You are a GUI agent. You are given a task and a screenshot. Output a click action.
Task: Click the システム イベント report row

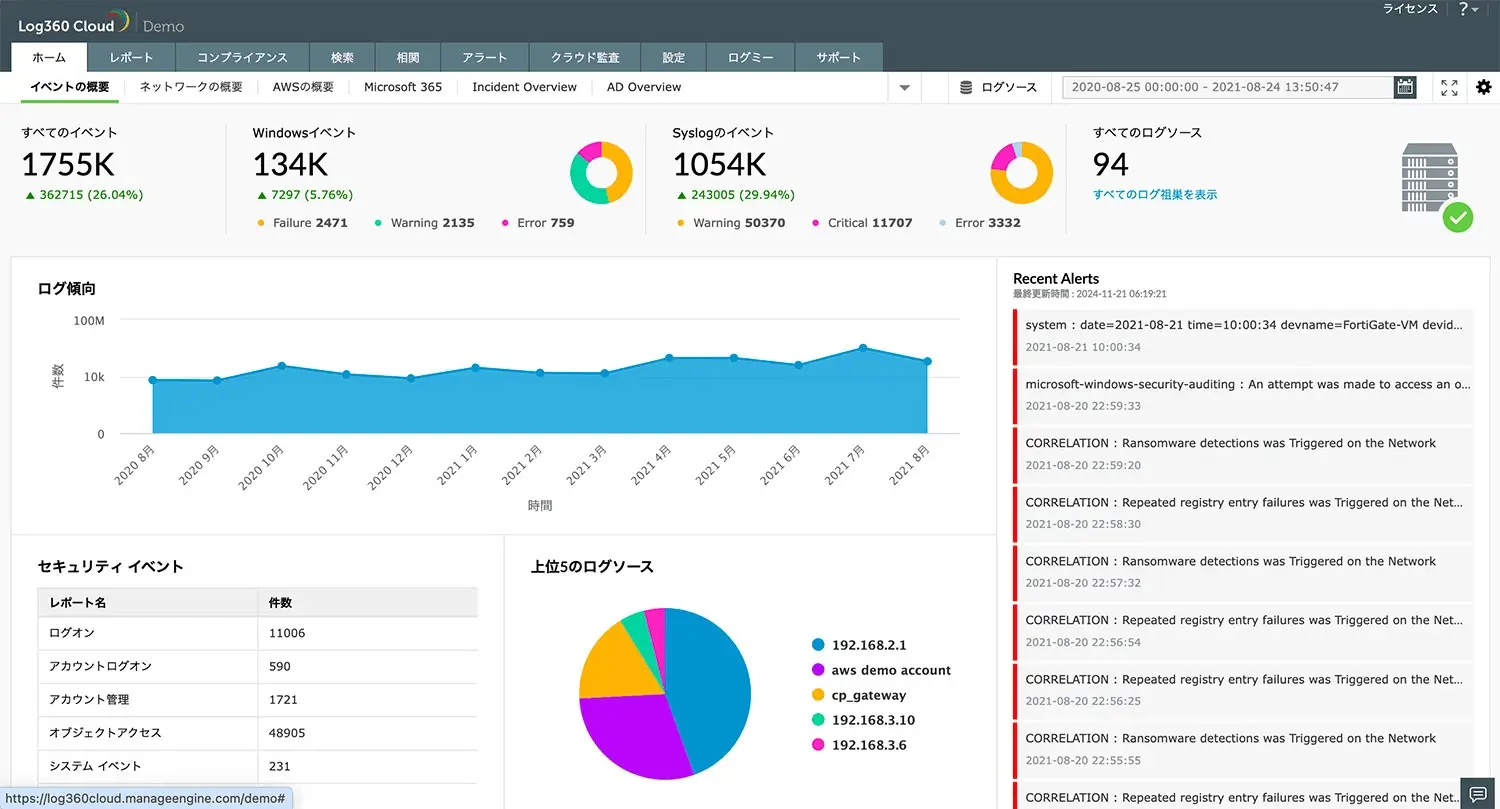point(258,766)
